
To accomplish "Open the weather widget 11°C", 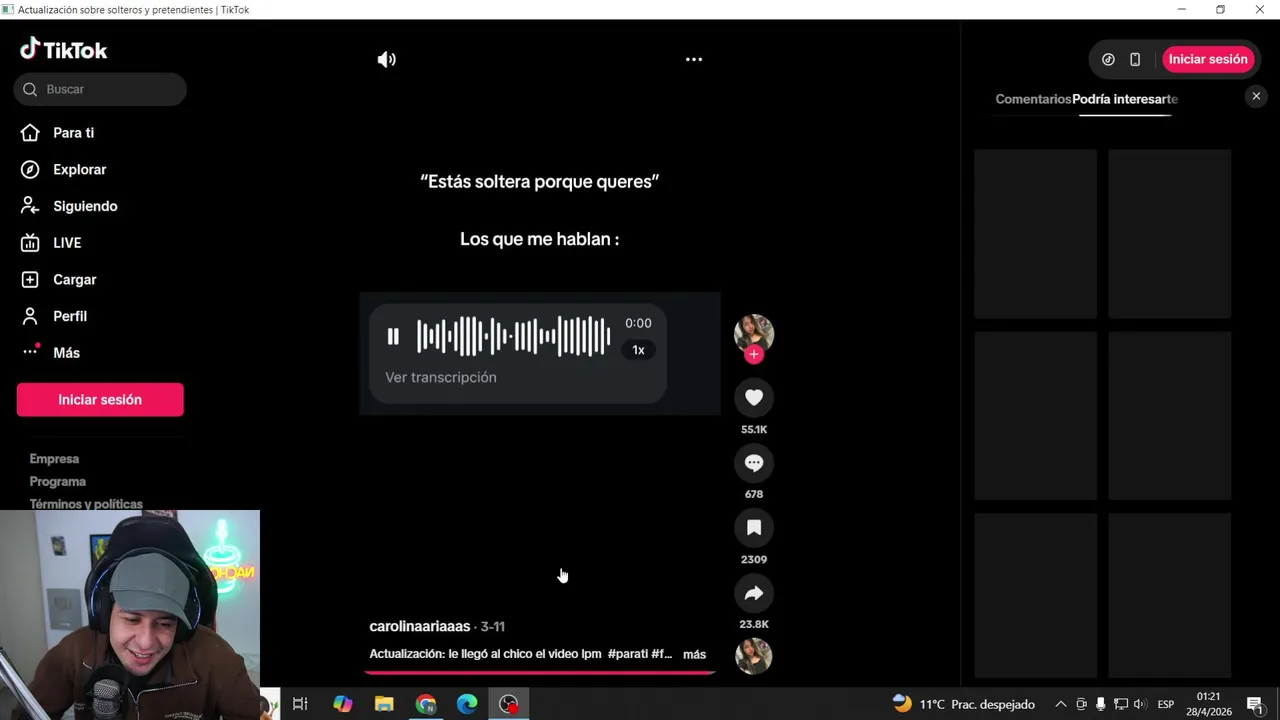I will pos(964,704).
